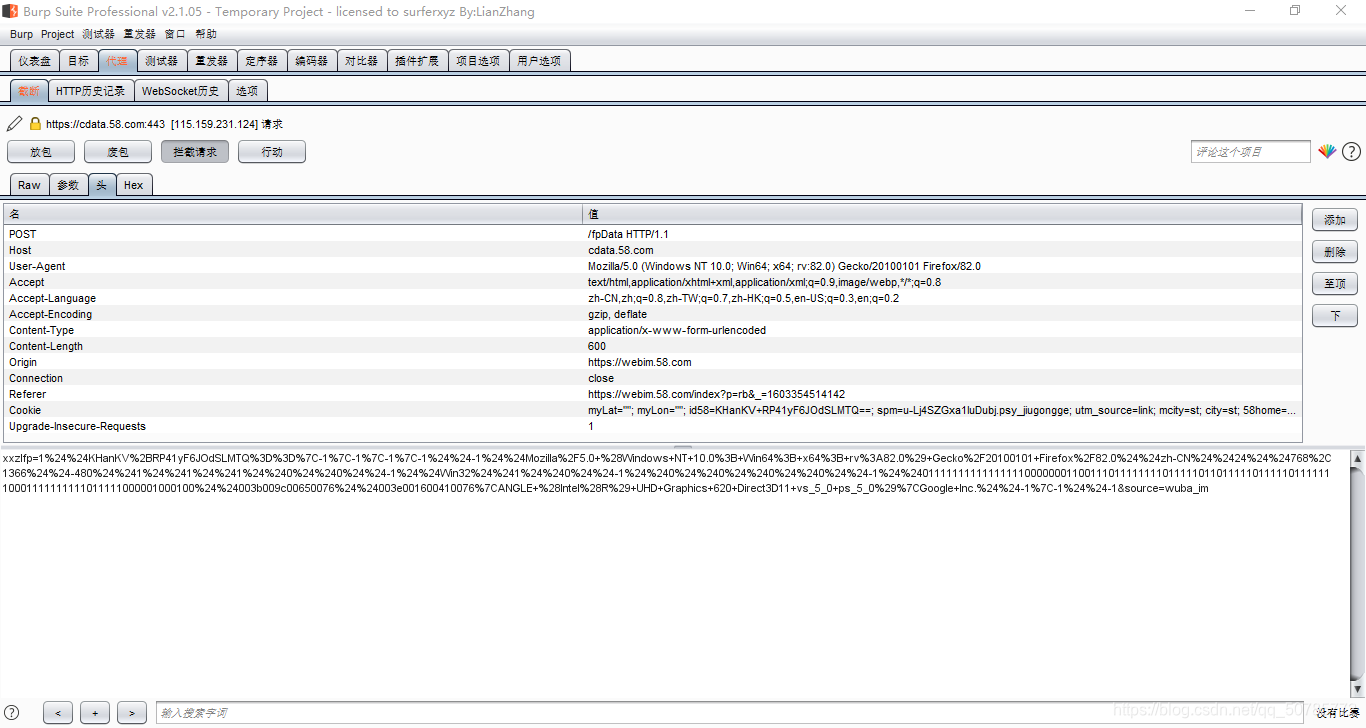Open the WebSocket历史 sub-tab
Image resolution: width=1366 pixels, height=728 pixels.
[x=181, y=91]
